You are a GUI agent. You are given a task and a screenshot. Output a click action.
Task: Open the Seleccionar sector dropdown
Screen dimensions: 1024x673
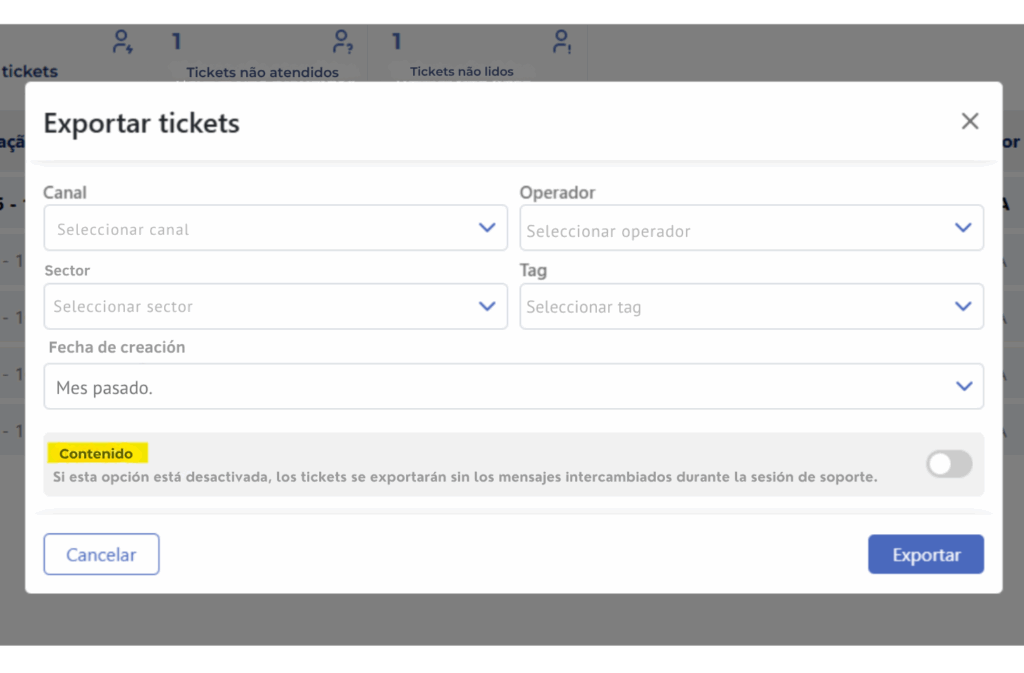260,307
